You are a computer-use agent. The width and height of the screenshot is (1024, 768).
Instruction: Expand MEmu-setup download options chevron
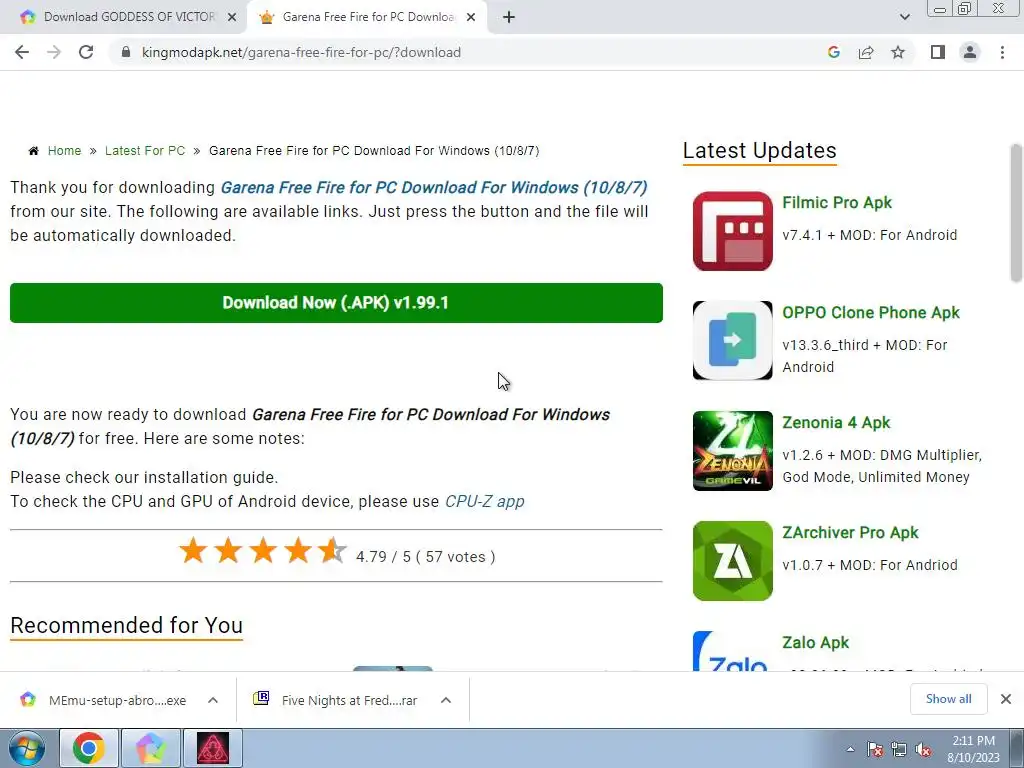213,700
